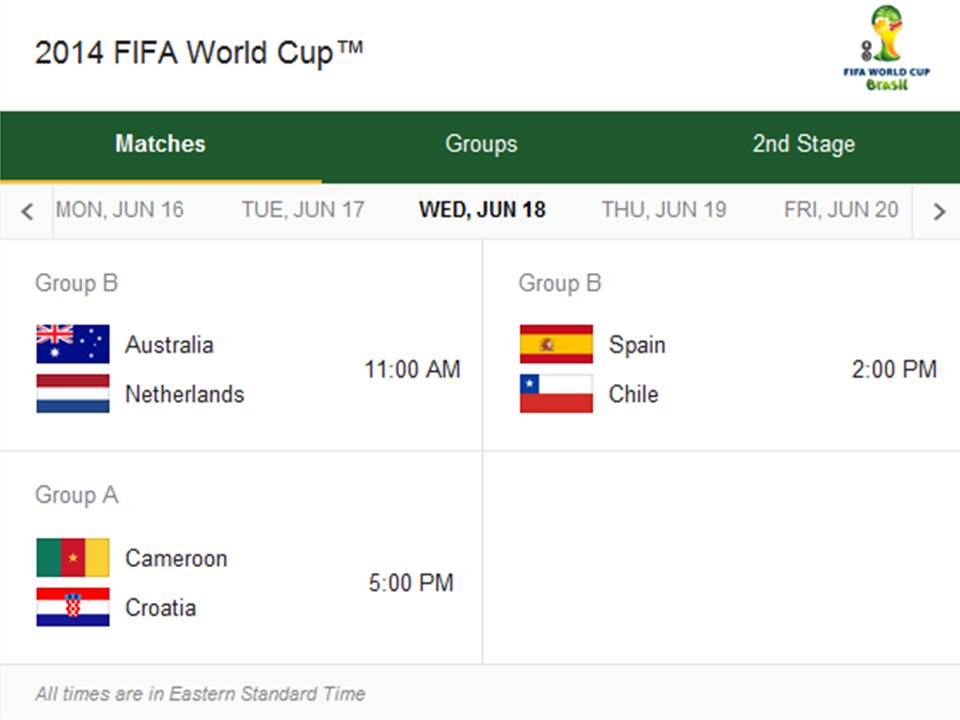
Task: Select the TUE, JUN 17 date
Action: pos(302,210)
